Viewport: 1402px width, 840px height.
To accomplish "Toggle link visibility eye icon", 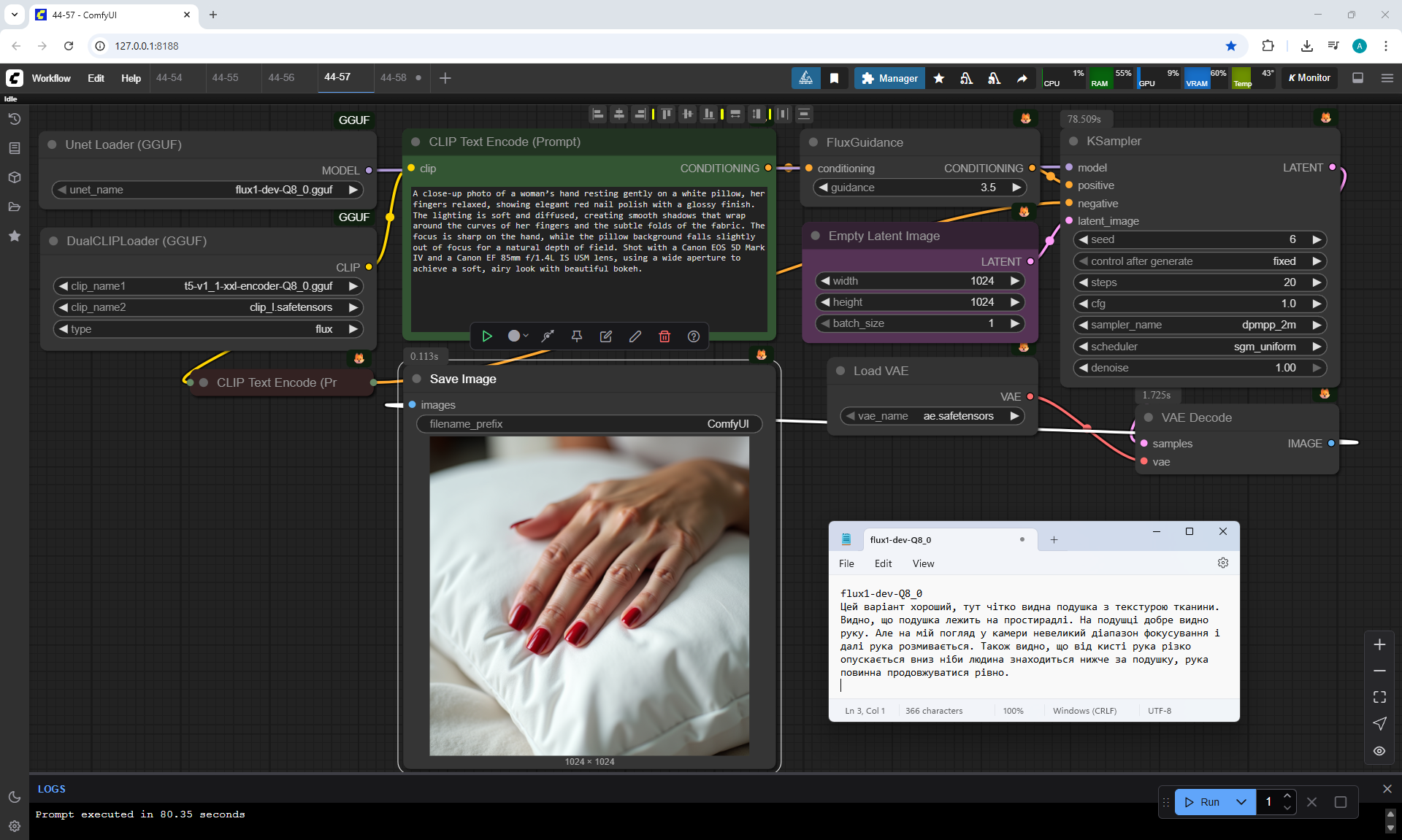I will coord(1379,750).
